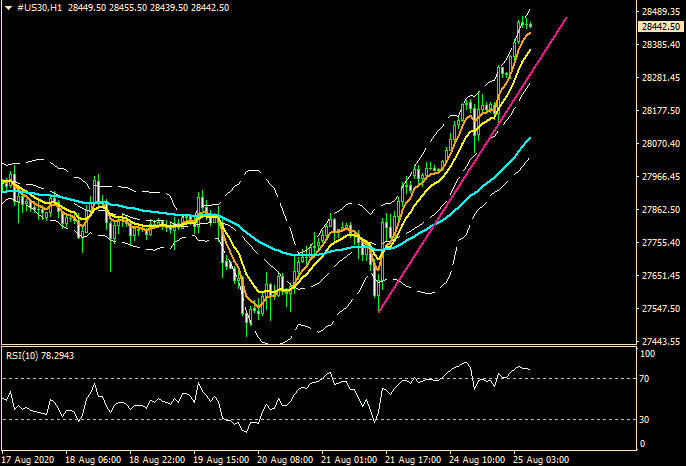Click the RSI 100 level scale label
Image resolution: width=686 pixels, height=466 pixels.
[x=647, y=354]
